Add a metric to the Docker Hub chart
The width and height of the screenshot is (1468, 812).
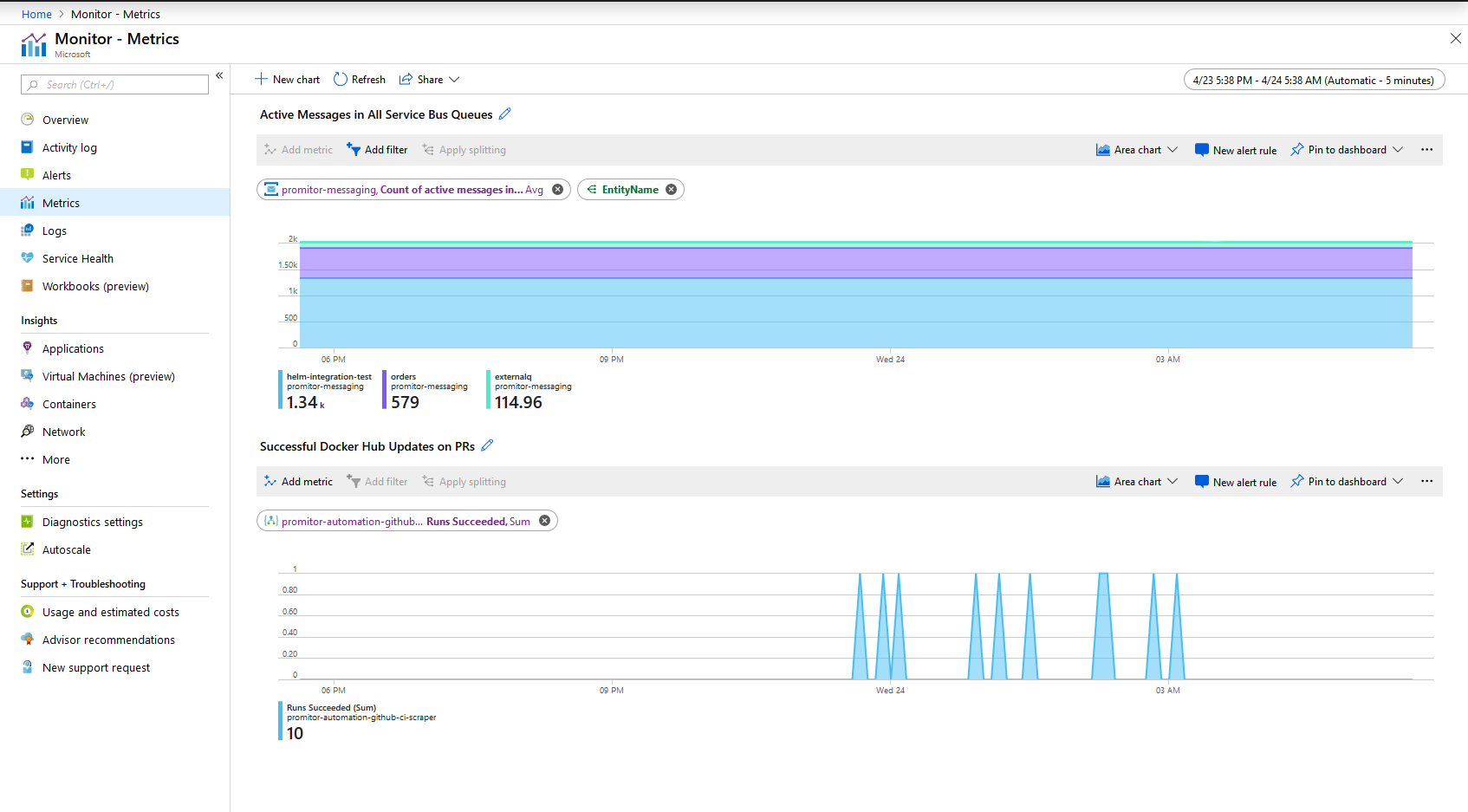pyautogui.click(x=298, y=482)
